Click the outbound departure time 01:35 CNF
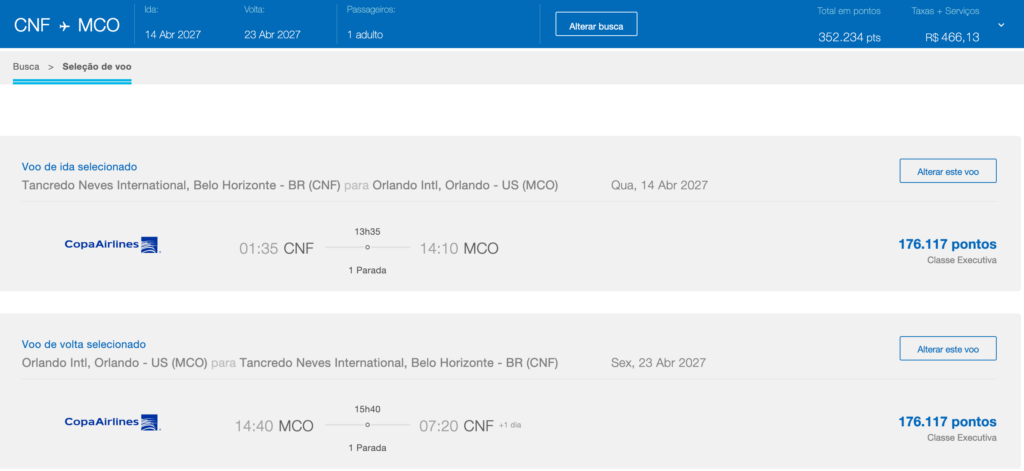Screen dimensions: 1024x471 tap(276, 248)
